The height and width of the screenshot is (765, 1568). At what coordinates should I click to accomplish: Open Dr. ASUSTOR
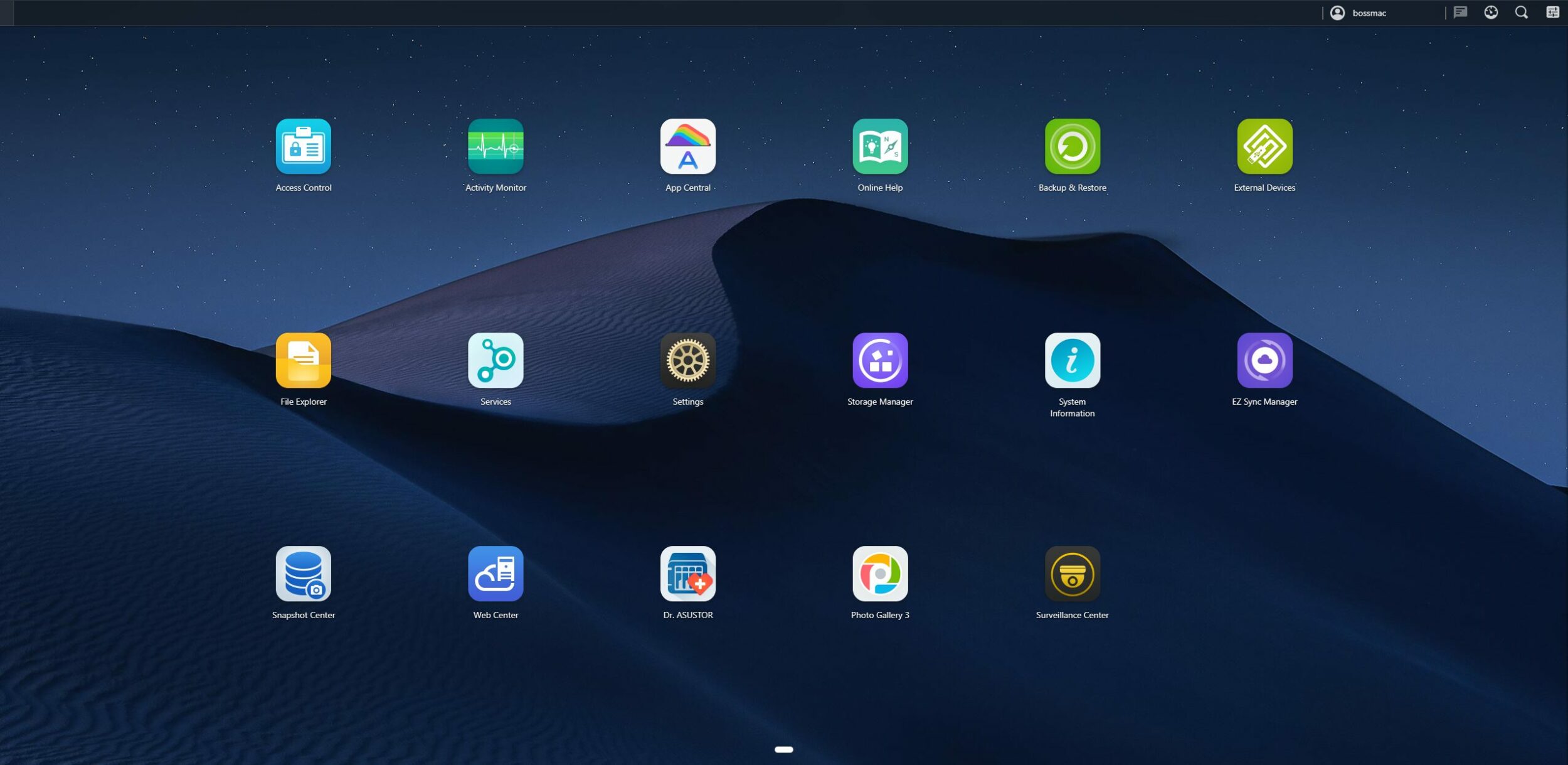(x=688, y=574)
